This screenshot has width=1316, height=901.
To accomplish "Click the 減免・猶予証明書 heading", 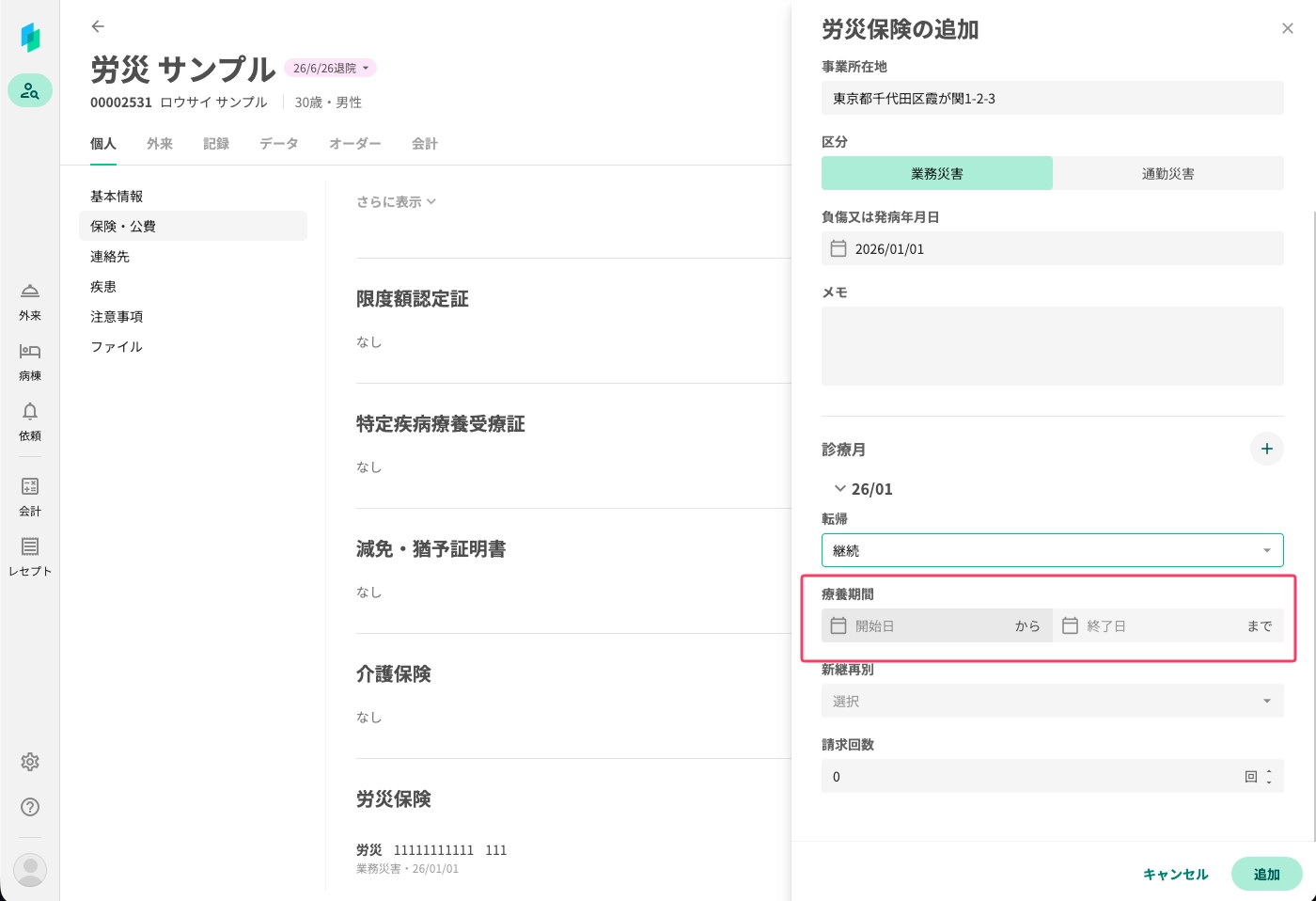I will pos(431,548).
